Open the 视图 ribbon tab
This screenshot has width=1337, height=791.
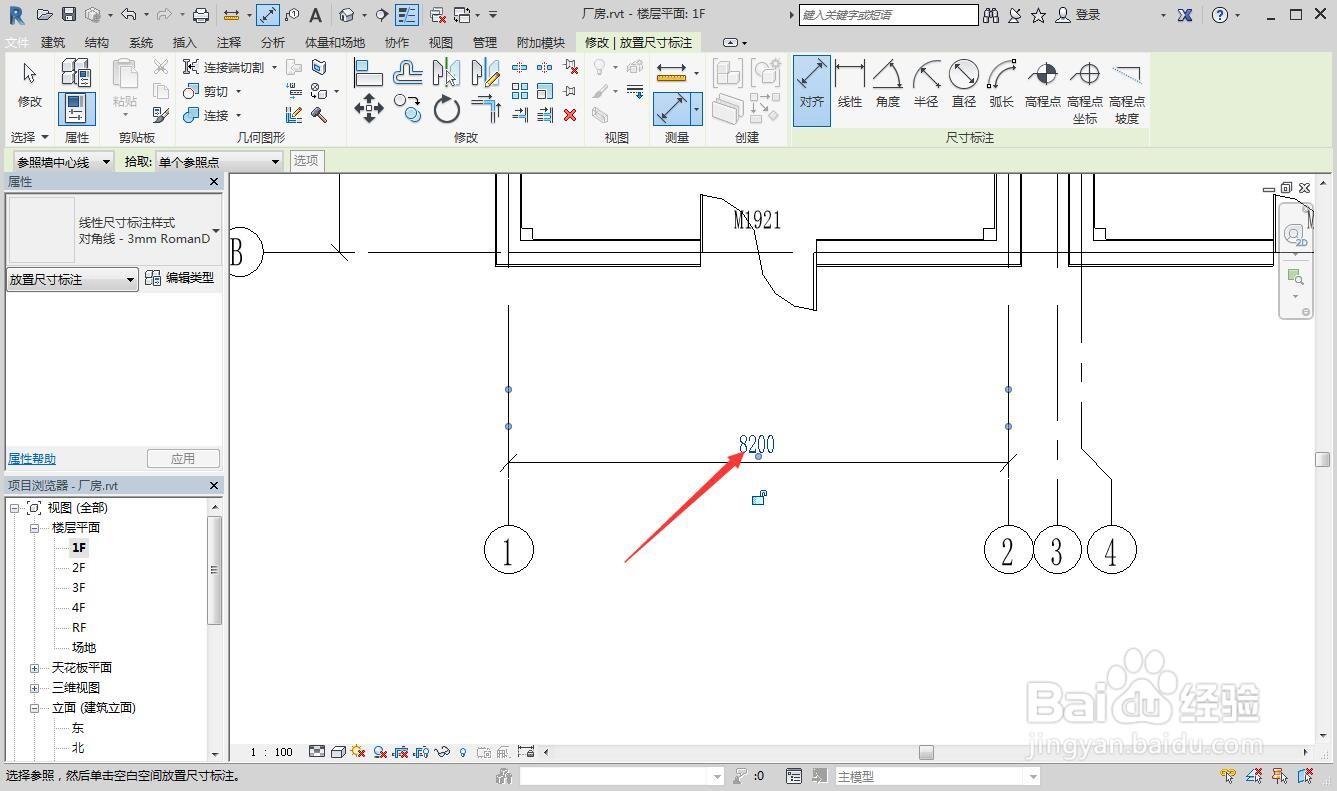[x=441, y=43]
